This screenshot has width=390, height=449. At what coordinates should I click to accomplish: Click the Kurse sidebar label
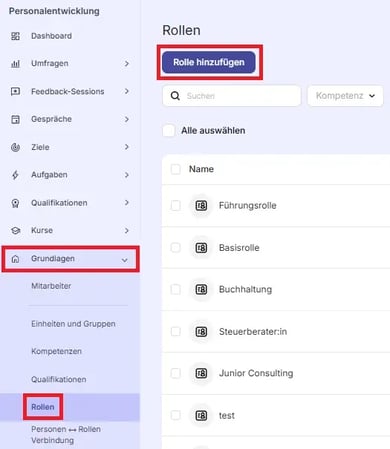pyautogui.click(x=42, y=230)
